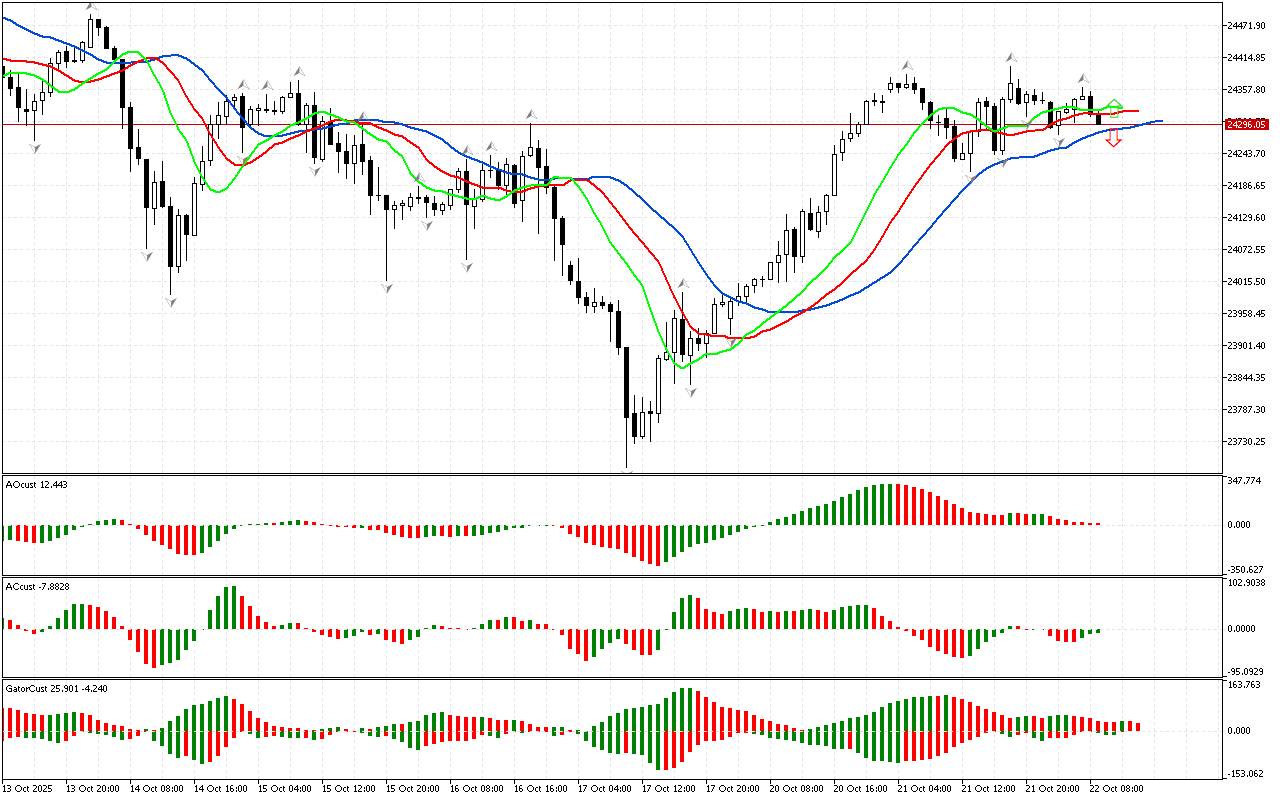Click the 13 Oct 2025 date label

coord(31,788)
